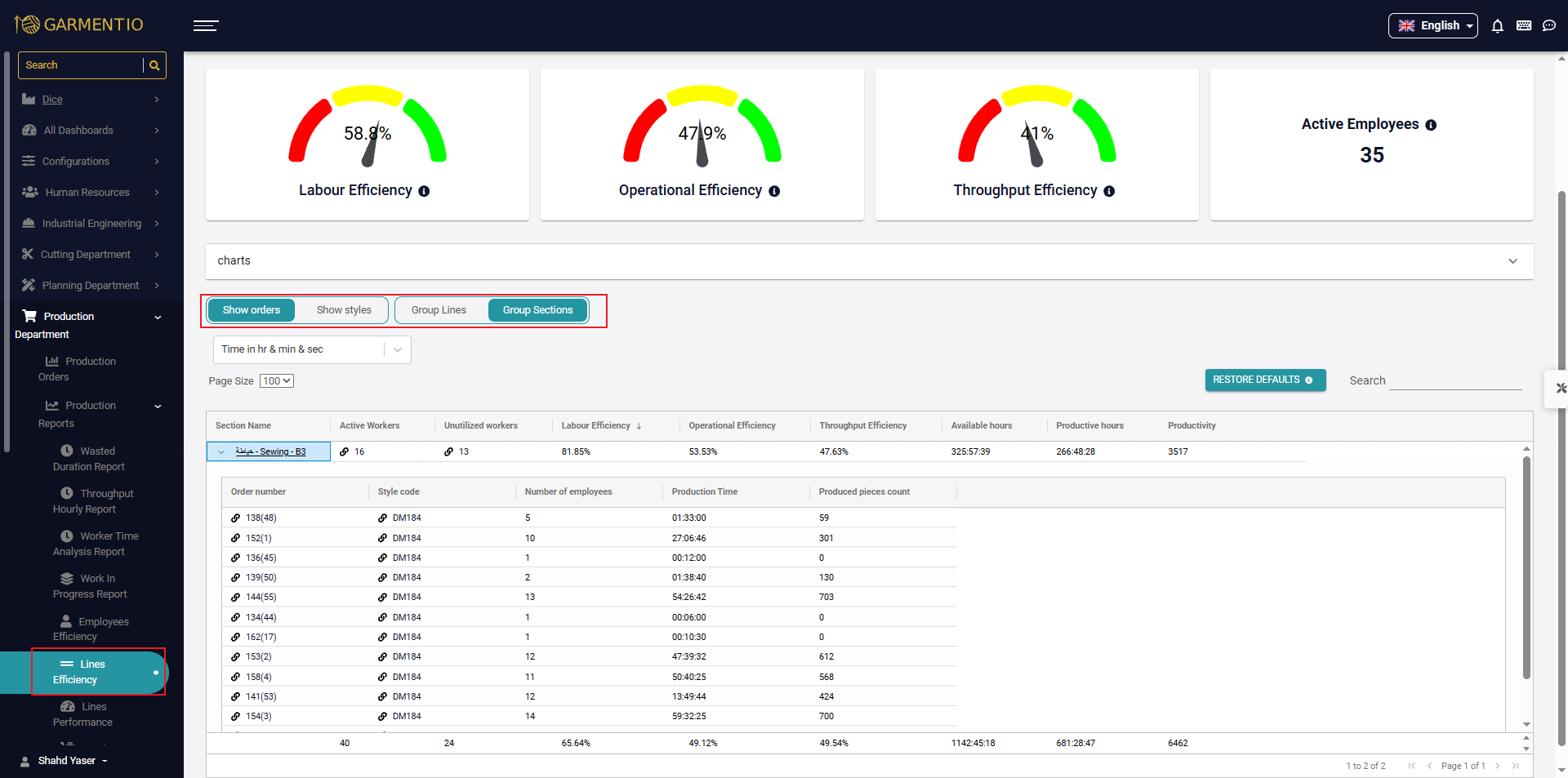Click link icon beside order 152(1)
Screen dimensions: 1568x778
[x=235, y=539]
